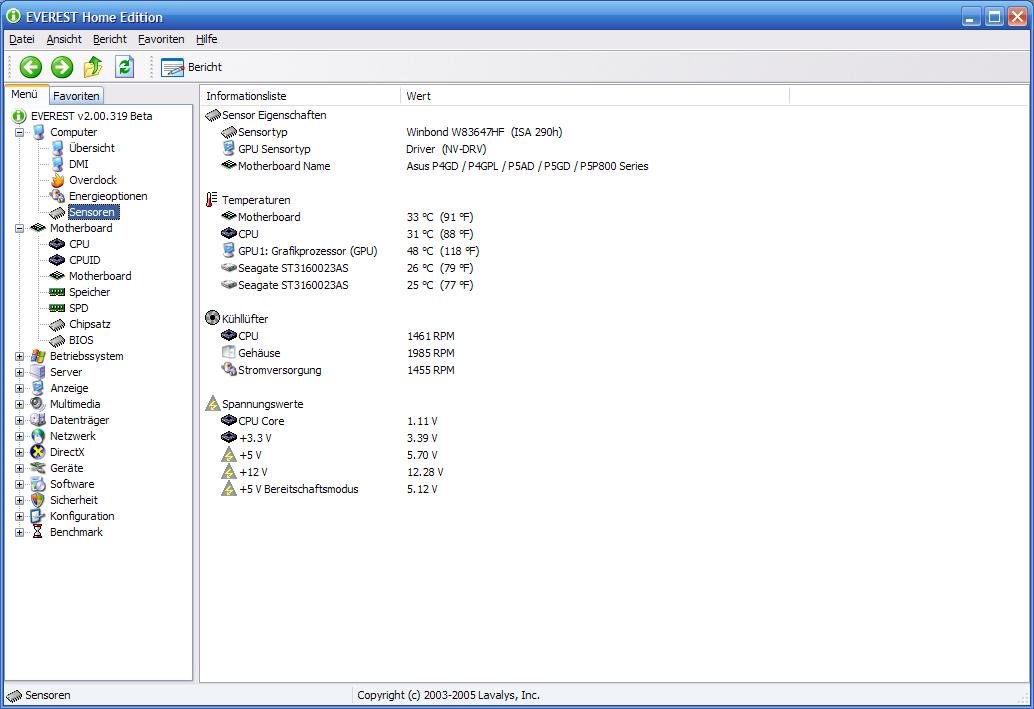Click the up-one-level arrow icon
This screenshot has height=709, width=1034.
pos(93,67)
